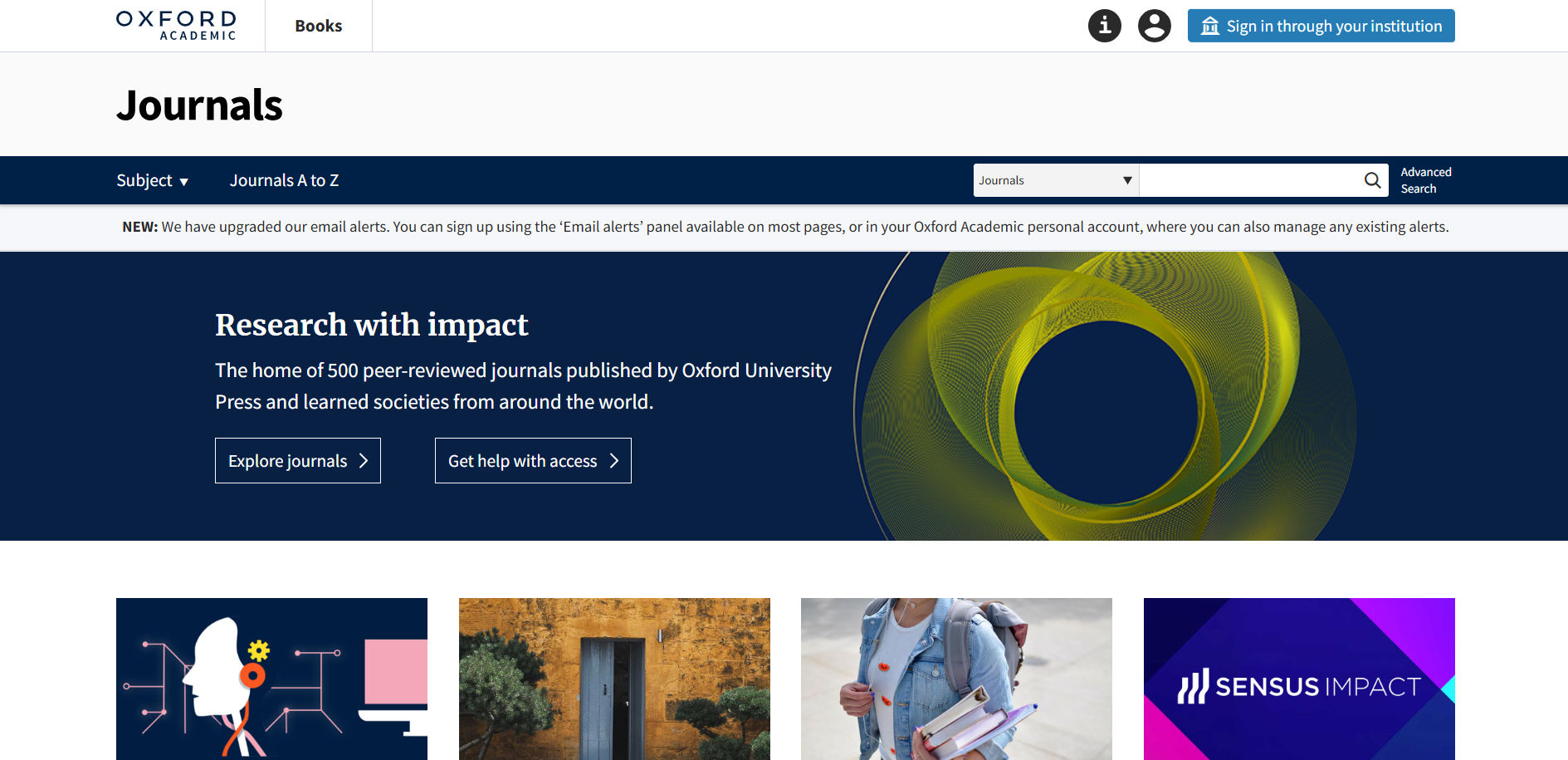Viewport: 1568px width, 760px height.
Task: Open Journals A to Z
Action: 284,180
